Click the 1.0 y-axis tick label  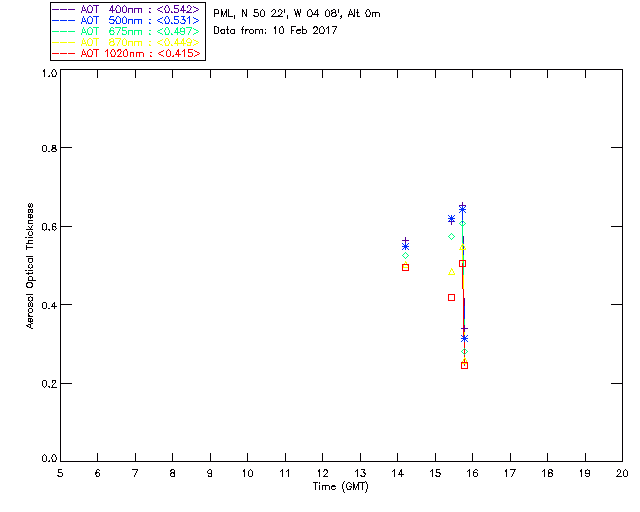coord(49,73)
